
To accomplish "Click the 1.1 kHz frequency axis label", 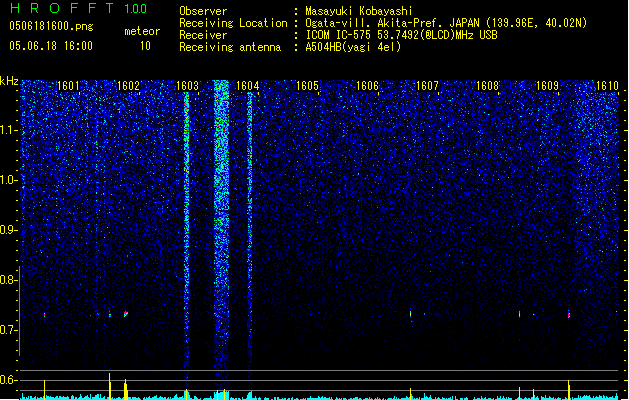I will pyautogui.click(x=9, y=130).
